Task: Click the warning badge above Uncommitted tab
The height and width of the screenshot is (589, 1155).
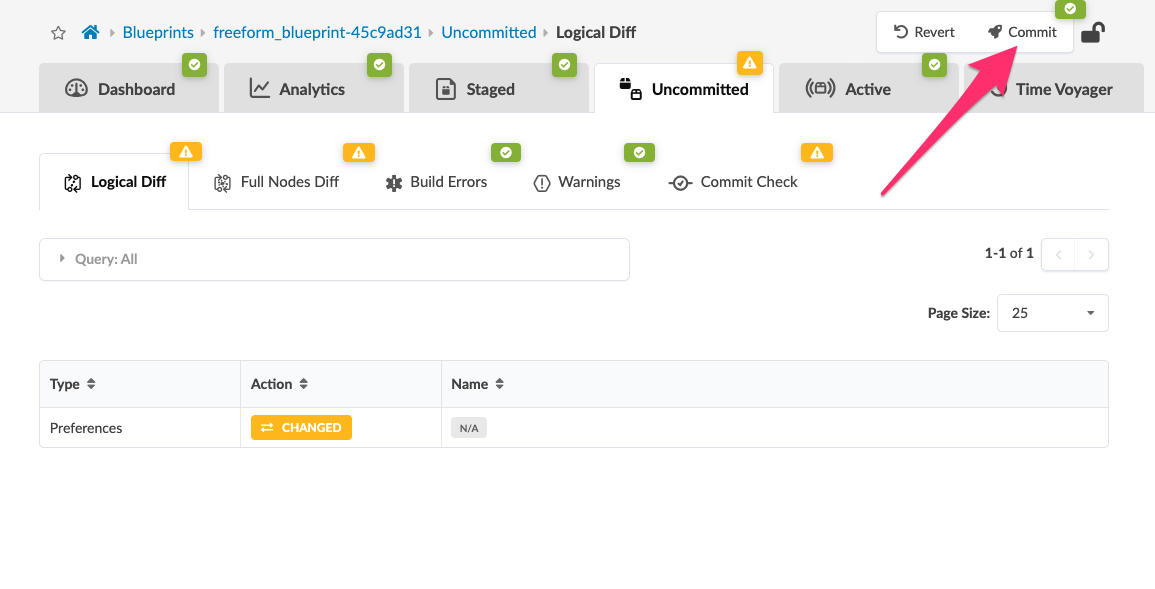Action: click(749, 63)
